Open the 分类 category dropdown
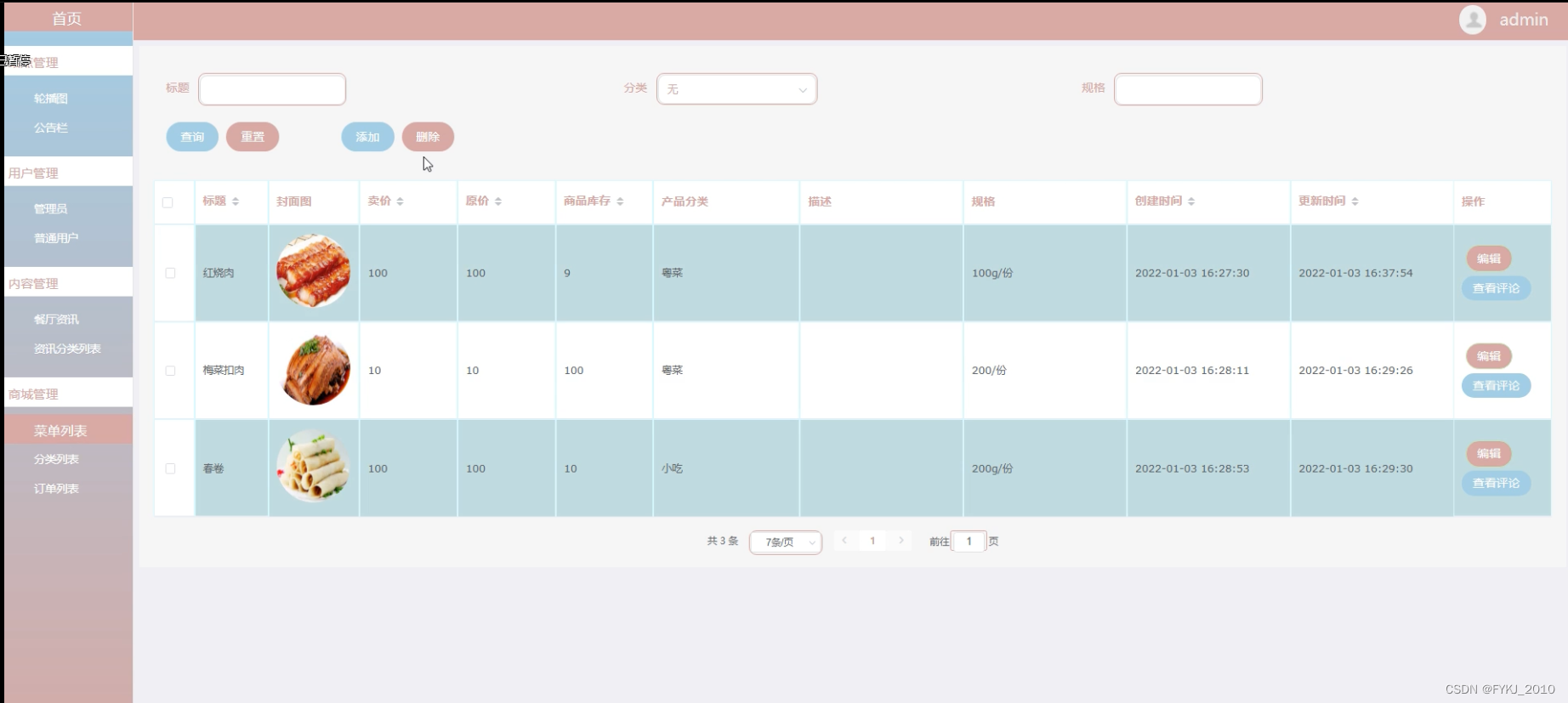Image resolution: width=1568 pixels, height=703 pixels. point(736,89)
